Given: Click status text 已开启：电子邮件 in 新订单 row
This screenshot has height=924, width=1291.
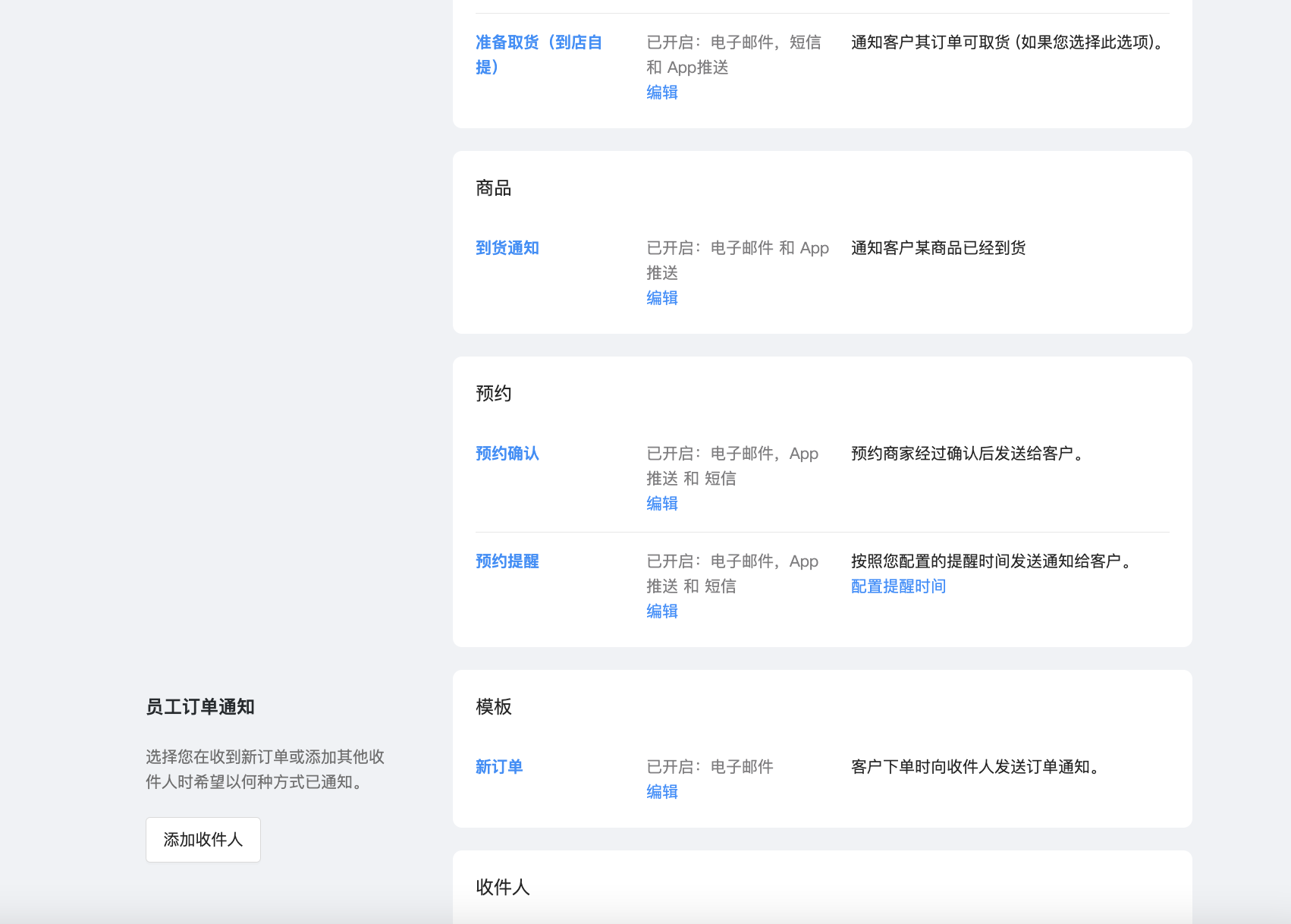Looking at the screenshot, I should click(x=710, y=767).
